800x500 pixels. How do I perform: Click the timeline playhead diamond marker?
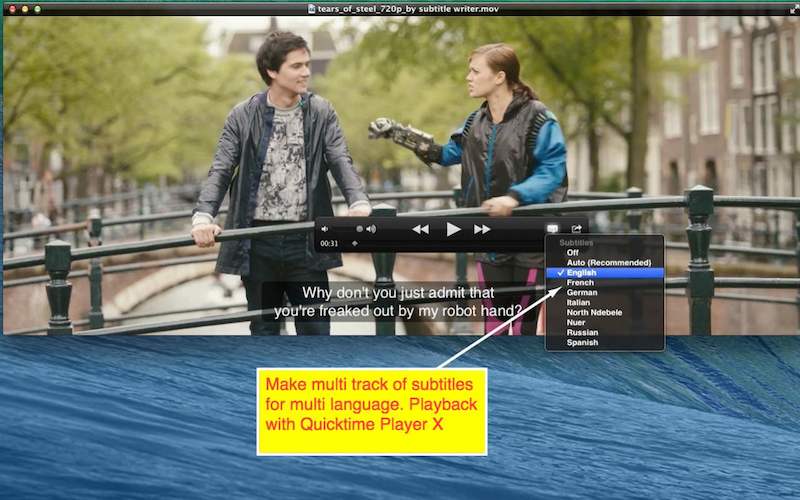[355, 243]
